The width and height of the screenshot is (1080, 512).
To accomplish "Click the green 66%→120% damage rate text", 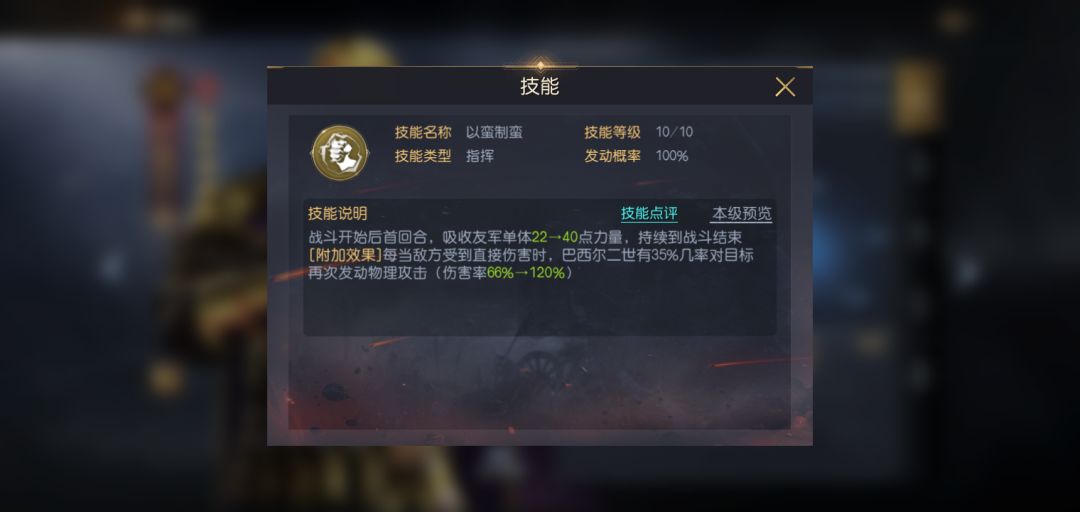I will click(526, 273).
